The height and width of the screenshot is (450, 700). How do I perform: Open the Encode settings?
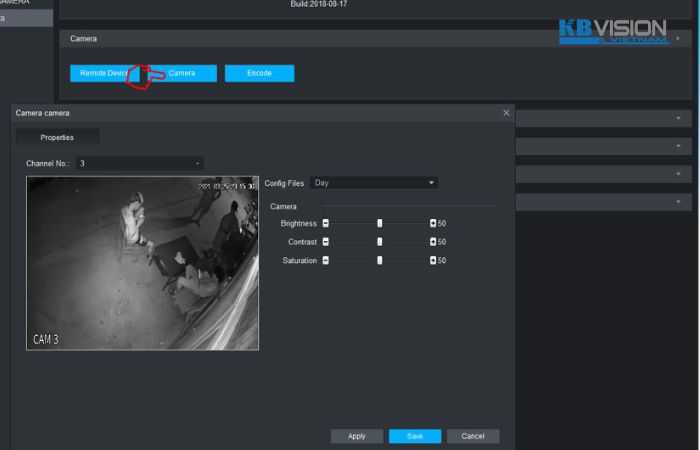pyautogui.click(x=259, y=73)
